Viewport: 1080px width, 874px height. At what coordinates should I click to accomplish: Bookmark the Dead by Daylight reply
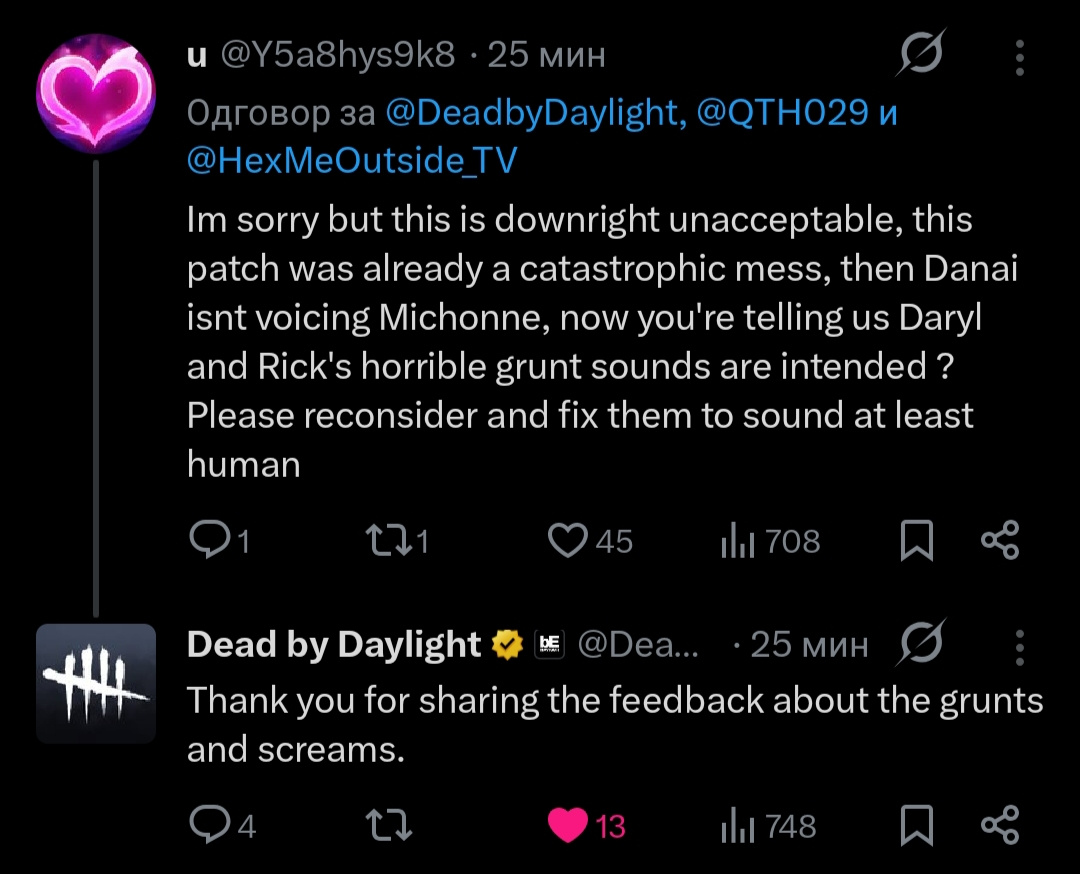(x=917, y=824)
